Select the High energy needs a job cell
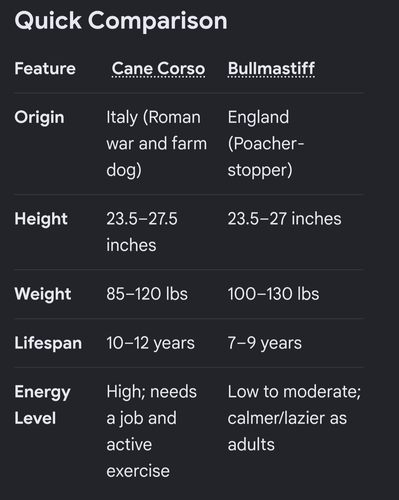399x500 pixels. click(x=151, y=431)
